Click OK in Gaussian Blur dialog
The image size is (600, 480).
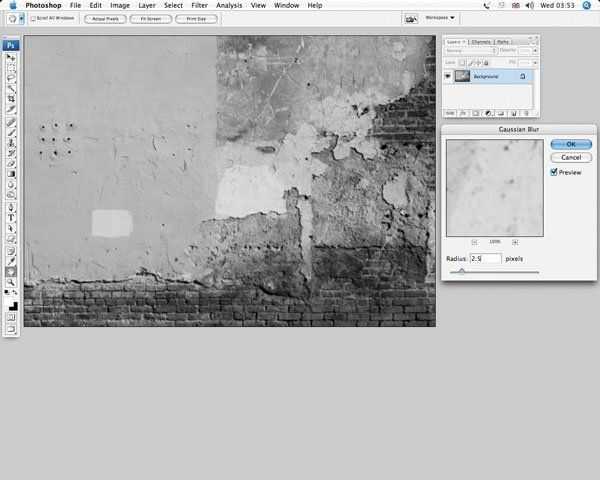click(570, 144)
